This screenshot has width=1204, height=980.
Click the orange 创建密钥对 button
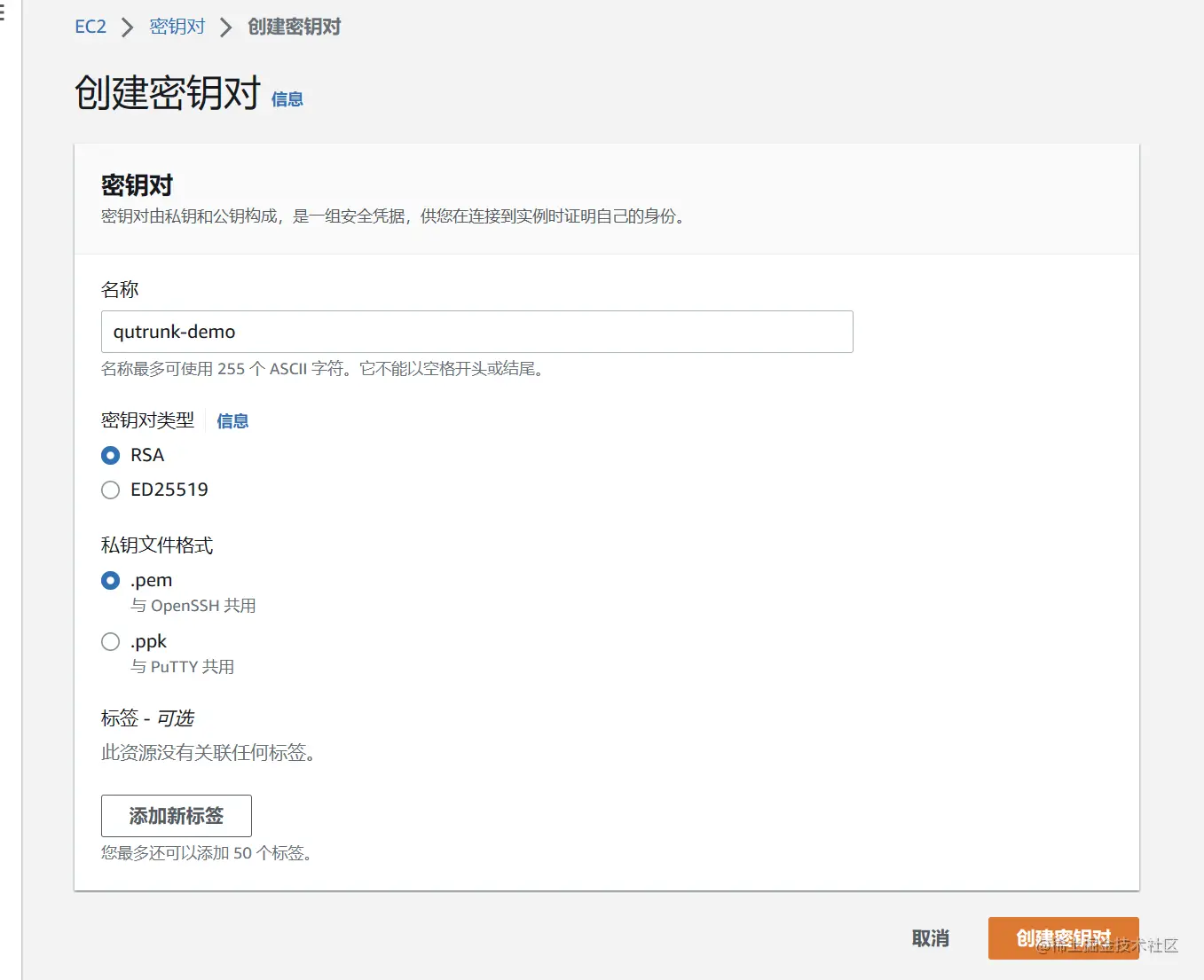(x=1062, y=937)
